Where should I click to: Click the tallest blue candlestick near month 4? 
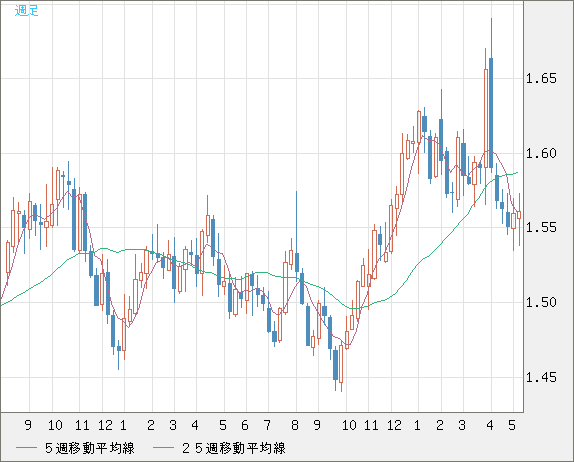(491, 112)
